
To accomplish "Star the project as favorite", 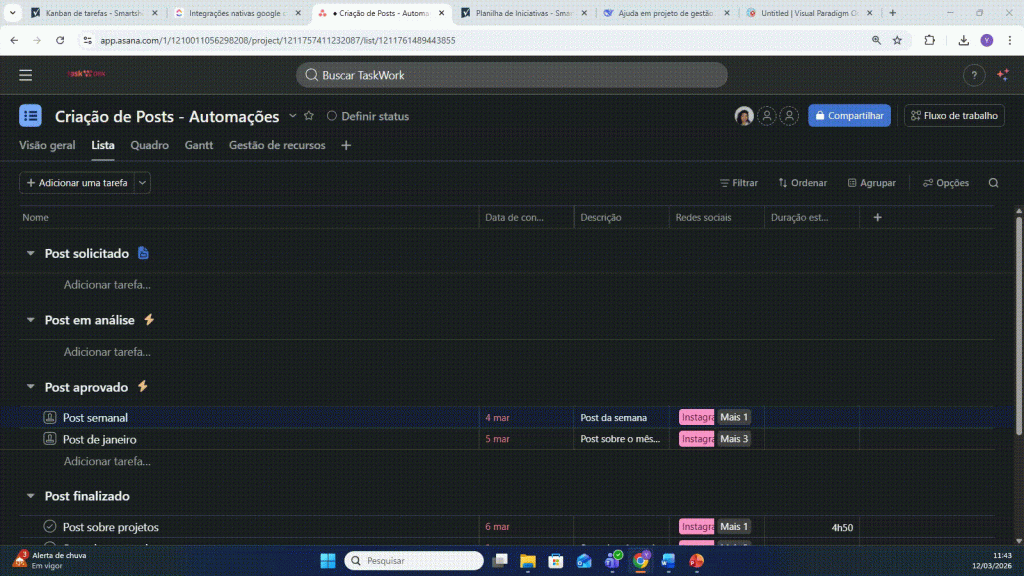I will [x=309, y=116].
